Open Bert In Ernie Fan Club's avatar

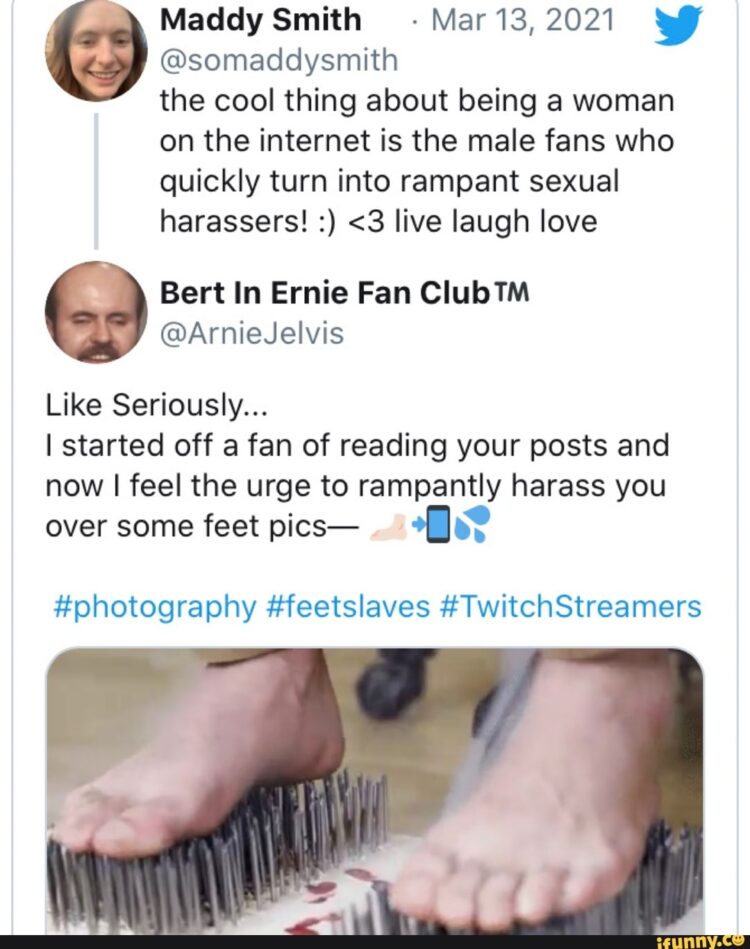[96, 311]
